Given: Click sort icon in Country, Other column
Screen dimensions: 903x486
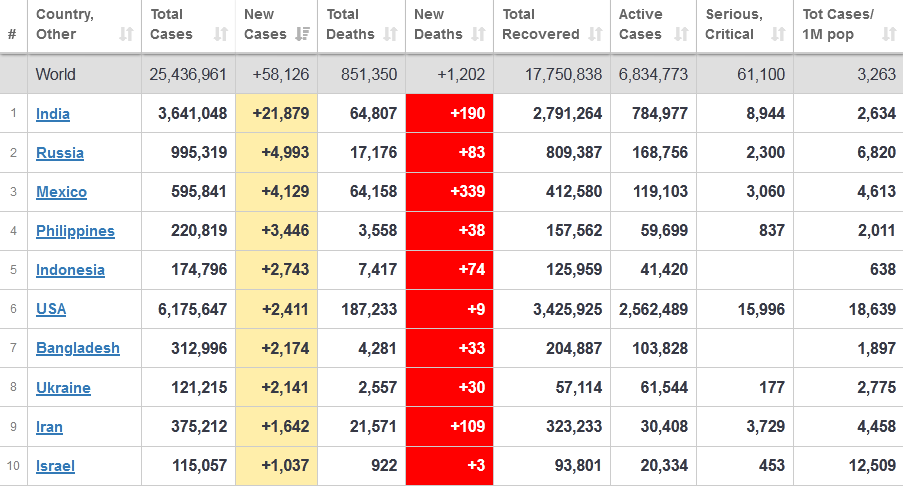Looking at the screenshot, I should pyautogui.click(x=126, y=34).
